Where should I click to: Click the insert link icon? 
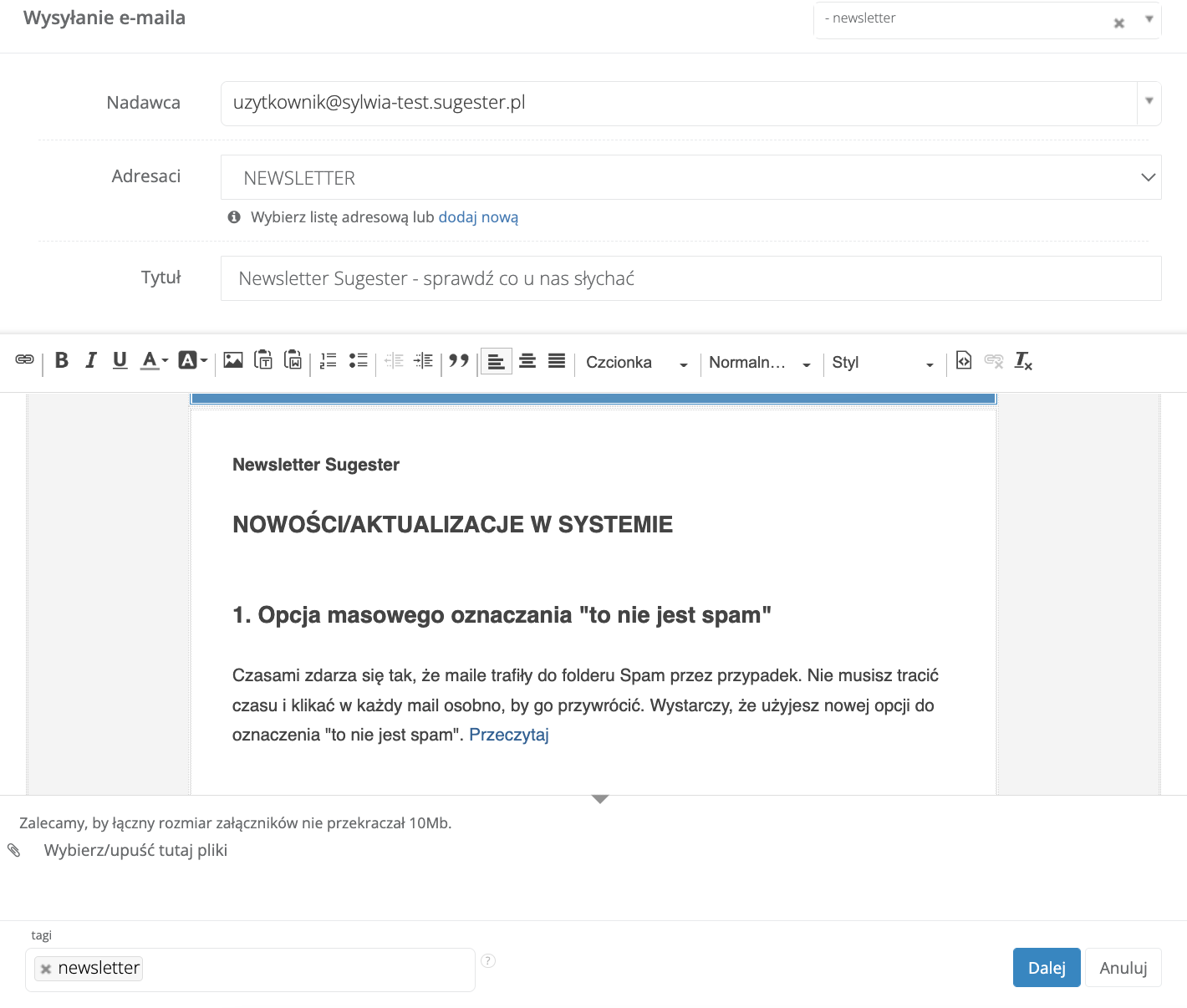[24, 360]
